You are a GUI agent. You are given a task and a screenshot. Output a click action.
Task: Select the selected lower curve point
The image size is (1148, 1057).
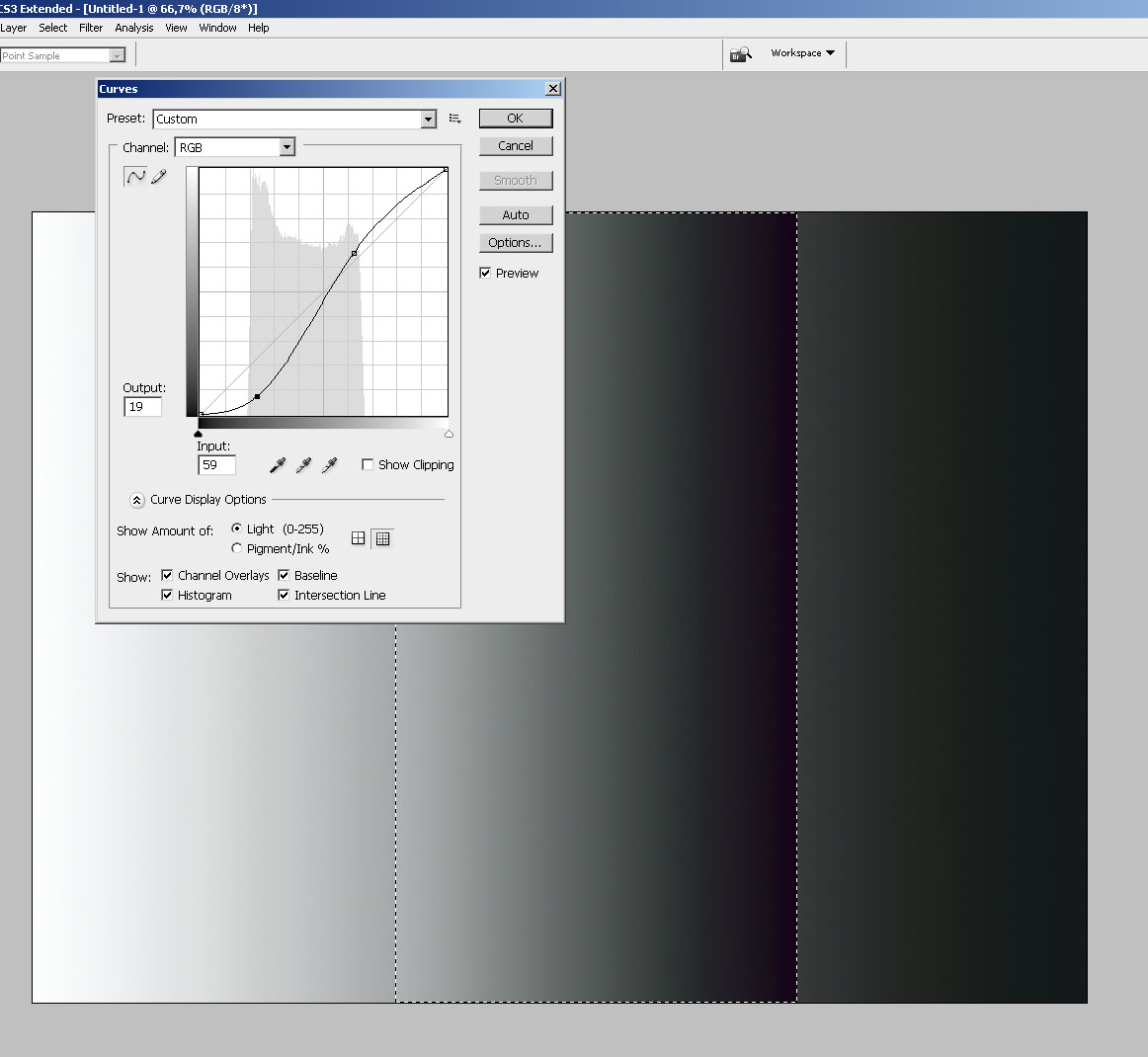click(257, 397)
